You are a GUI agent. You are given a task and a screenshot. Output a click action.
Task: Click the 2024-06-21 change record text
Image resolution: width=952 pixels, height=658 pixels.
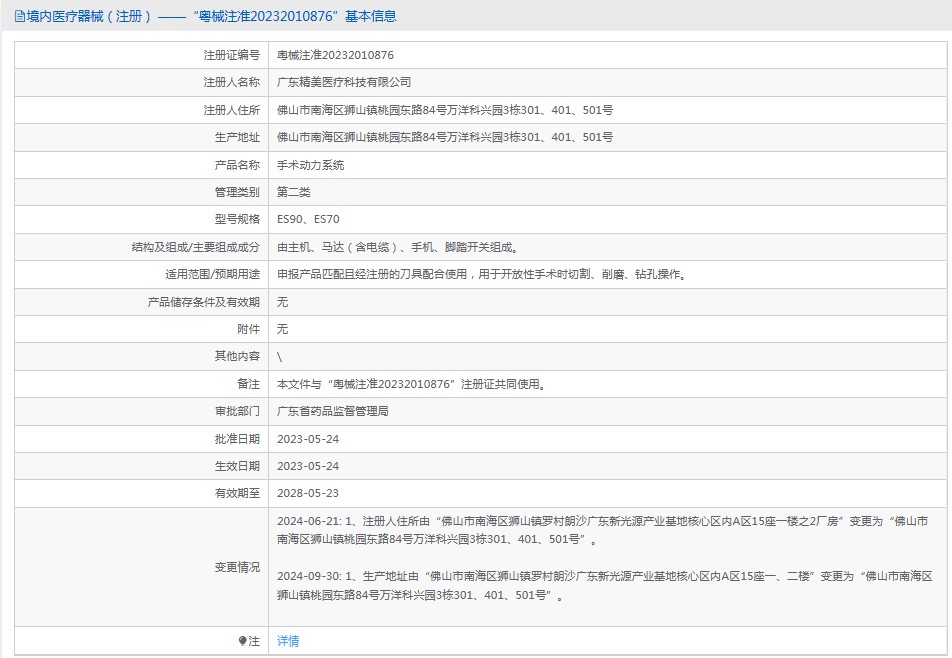point(602,530)
